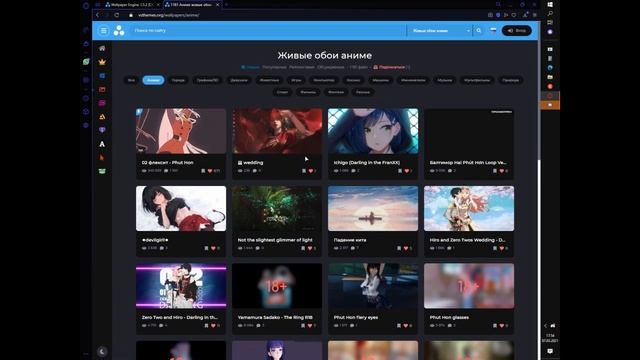The width and height of the screenshot is (640, 360).
Task: Like the Phut Hon fiery eyes wallpaper
Action: click(x=406, y=325)
